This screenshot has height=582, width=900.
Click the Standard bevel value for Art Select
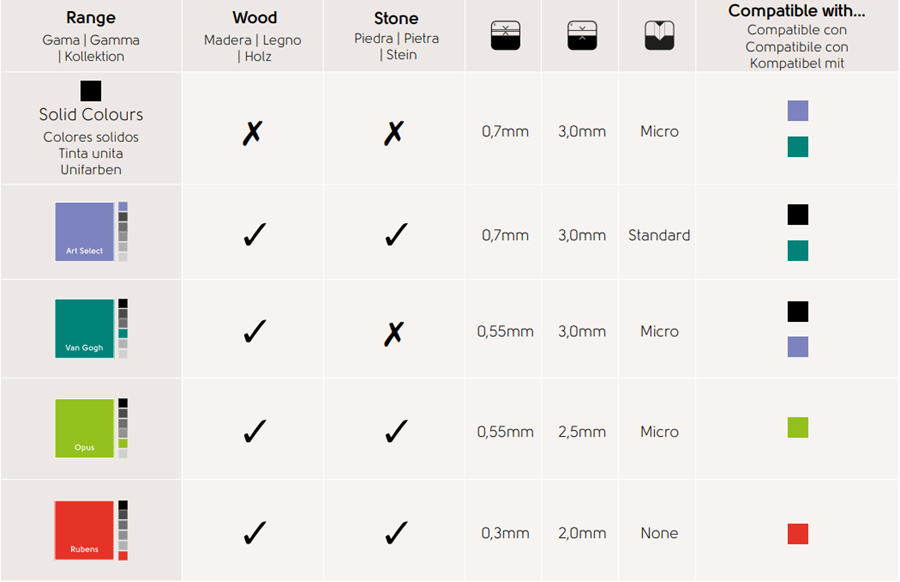tap(659, 236)
